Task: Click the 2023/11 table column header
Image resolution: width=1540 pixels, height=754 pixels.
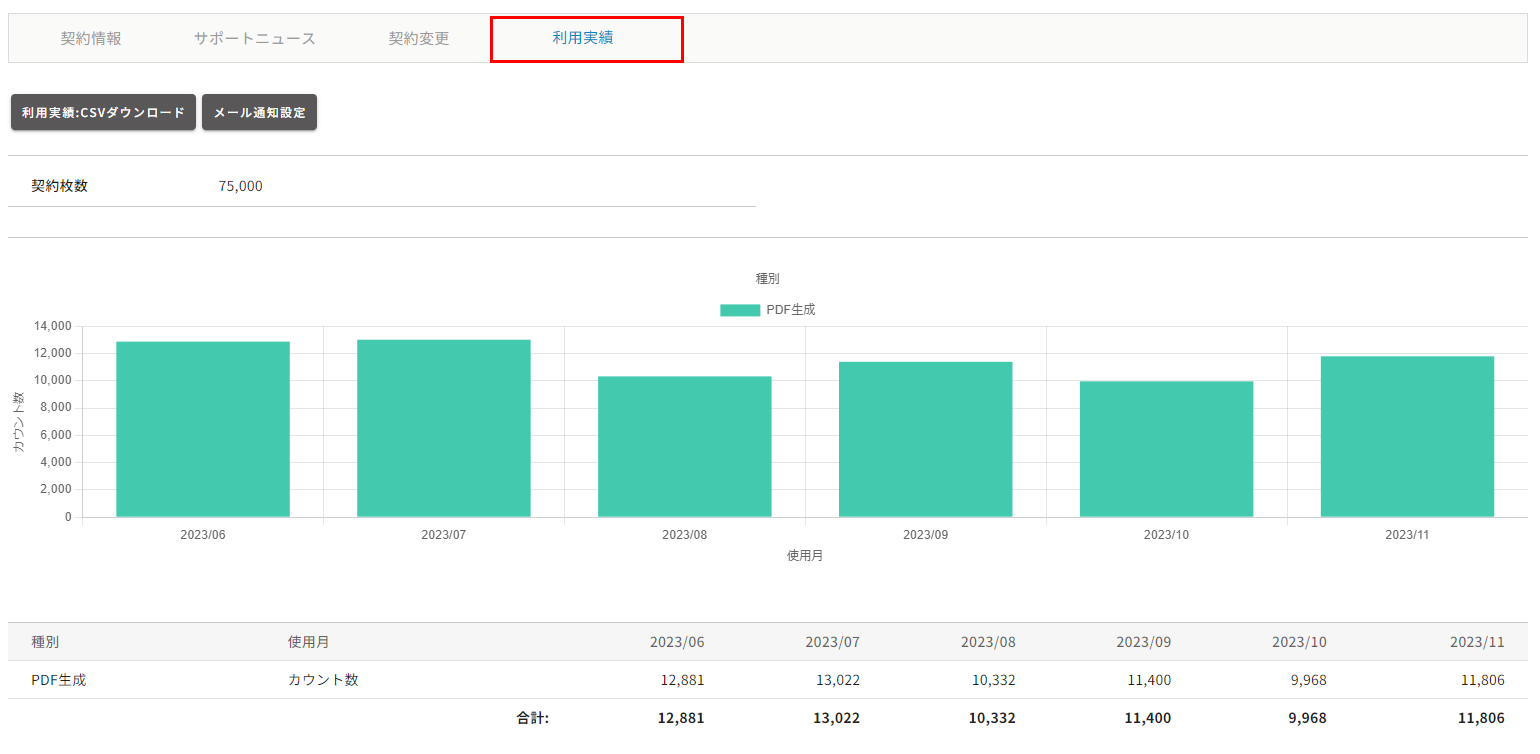Action: pyautogui.click(x=1476, y=642)
